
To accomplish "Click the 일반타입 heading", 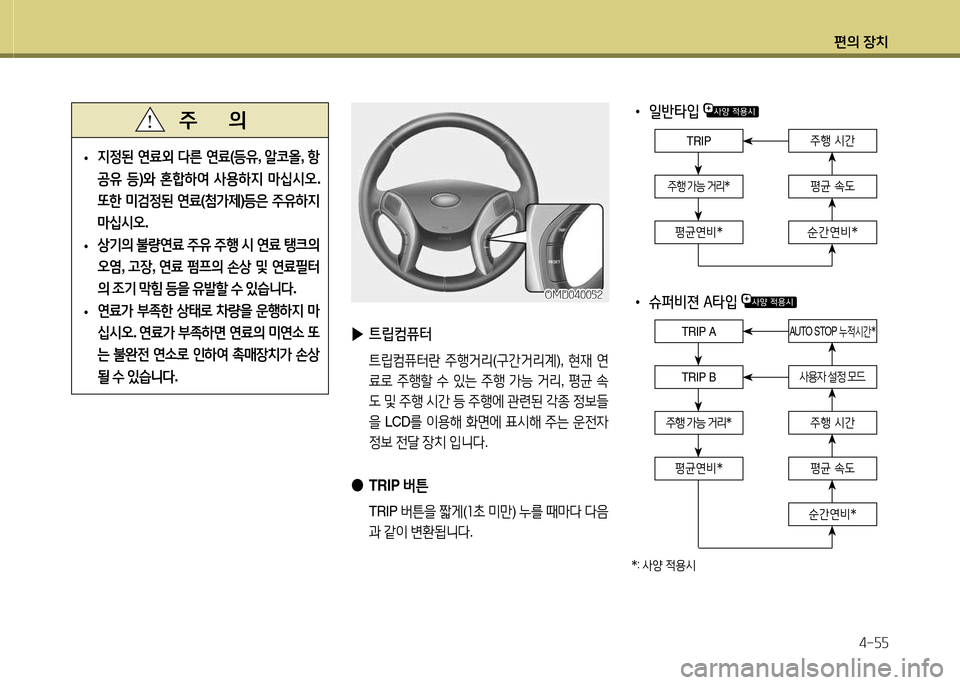I will pos(673,111).
